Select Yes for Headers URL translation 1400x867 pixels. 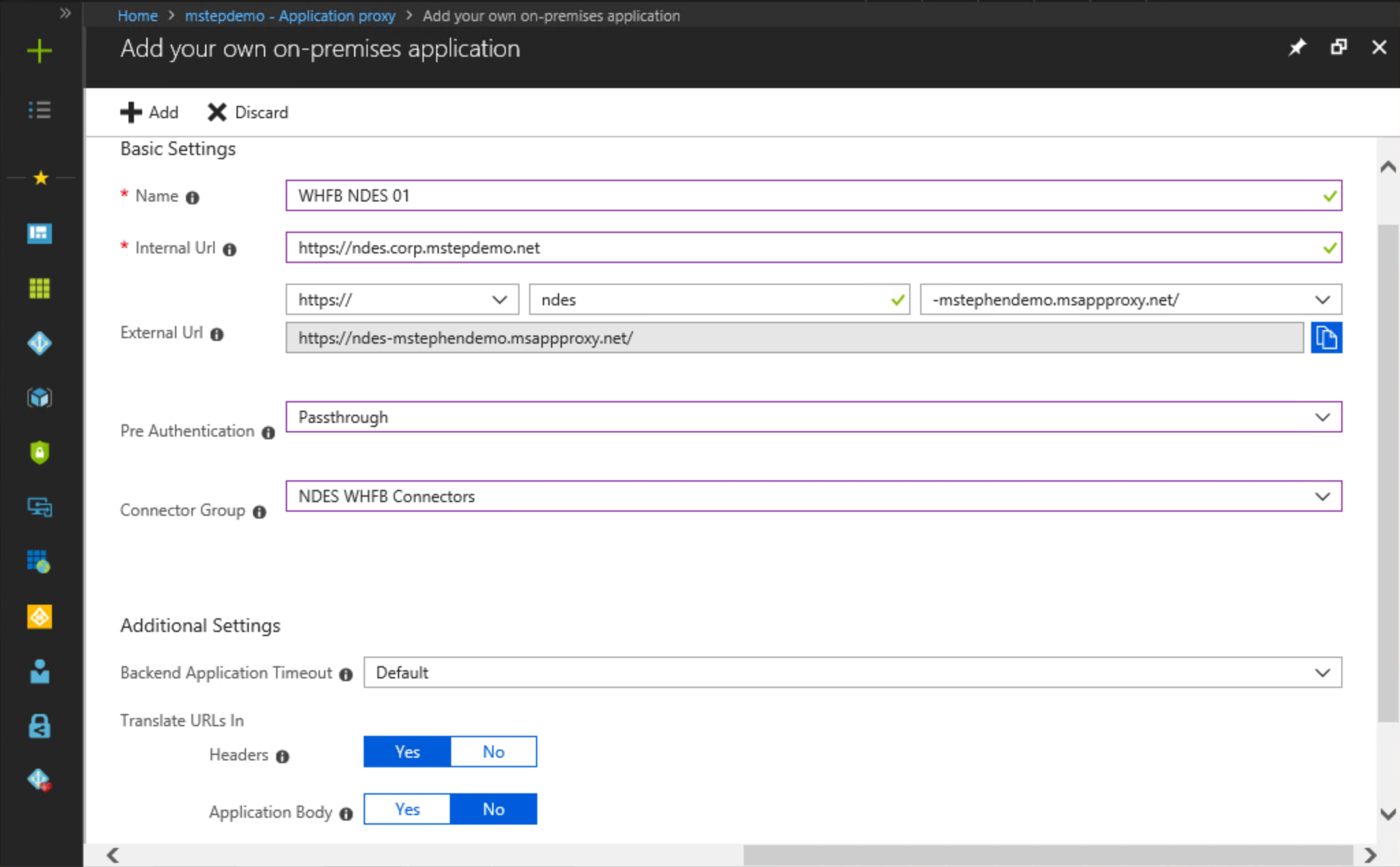pos(407,752)
